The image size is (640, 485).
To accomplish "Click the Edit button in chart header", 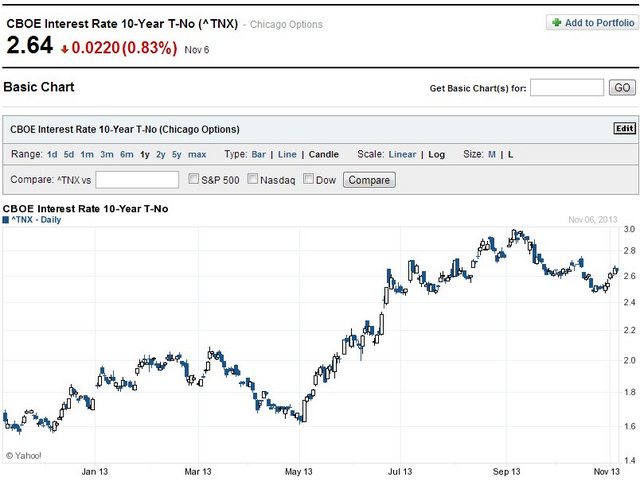I will (x=624, y=128).
